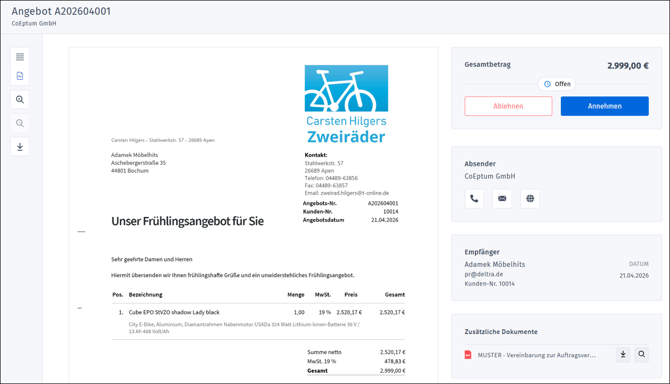Click the MwSt. 19 % 478,83 € value
This screenshot has height=384, width=670.
tap(394, 361)
